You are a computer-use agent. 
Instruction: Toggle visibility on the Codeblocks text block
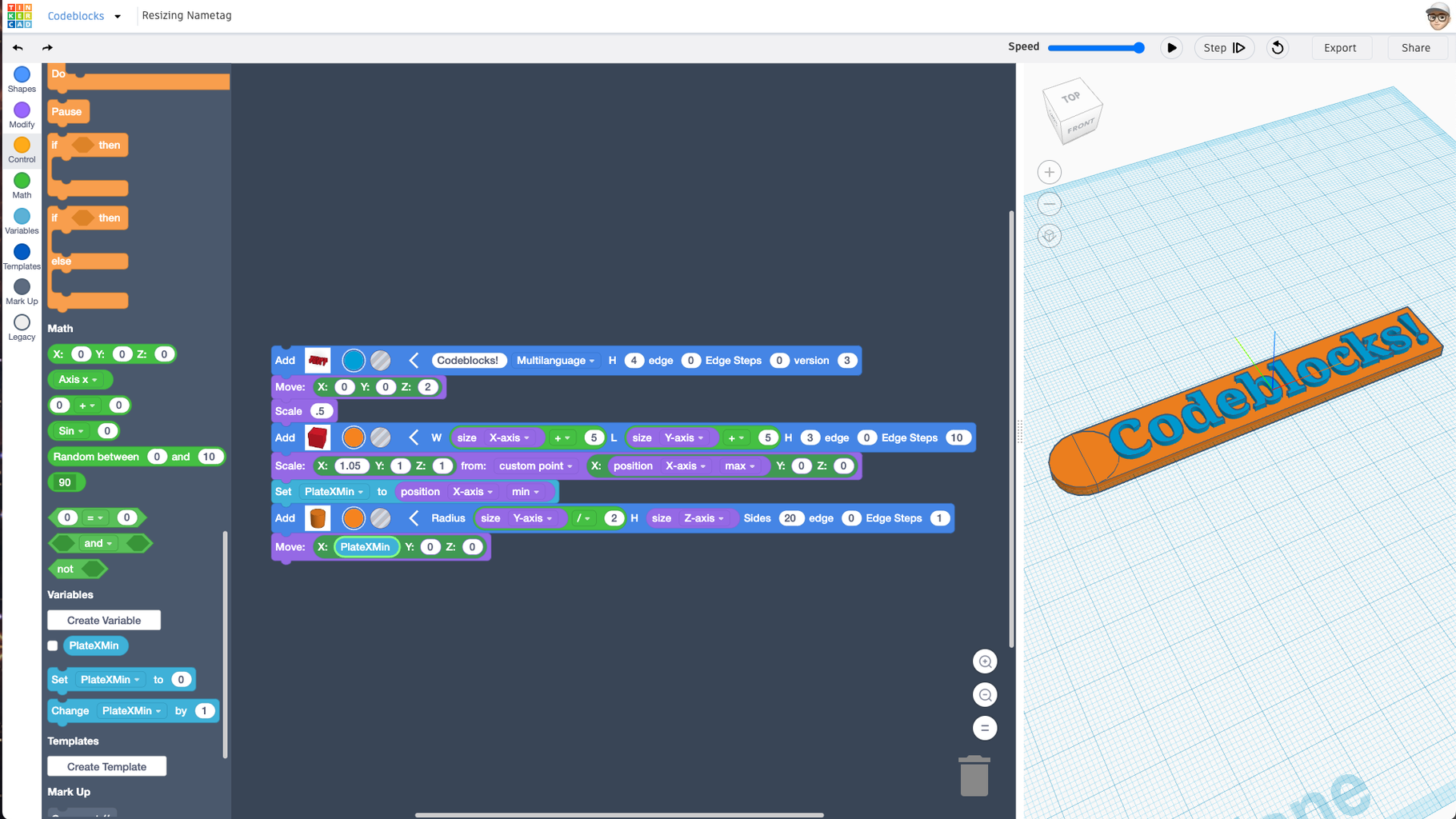click(380, 360)
